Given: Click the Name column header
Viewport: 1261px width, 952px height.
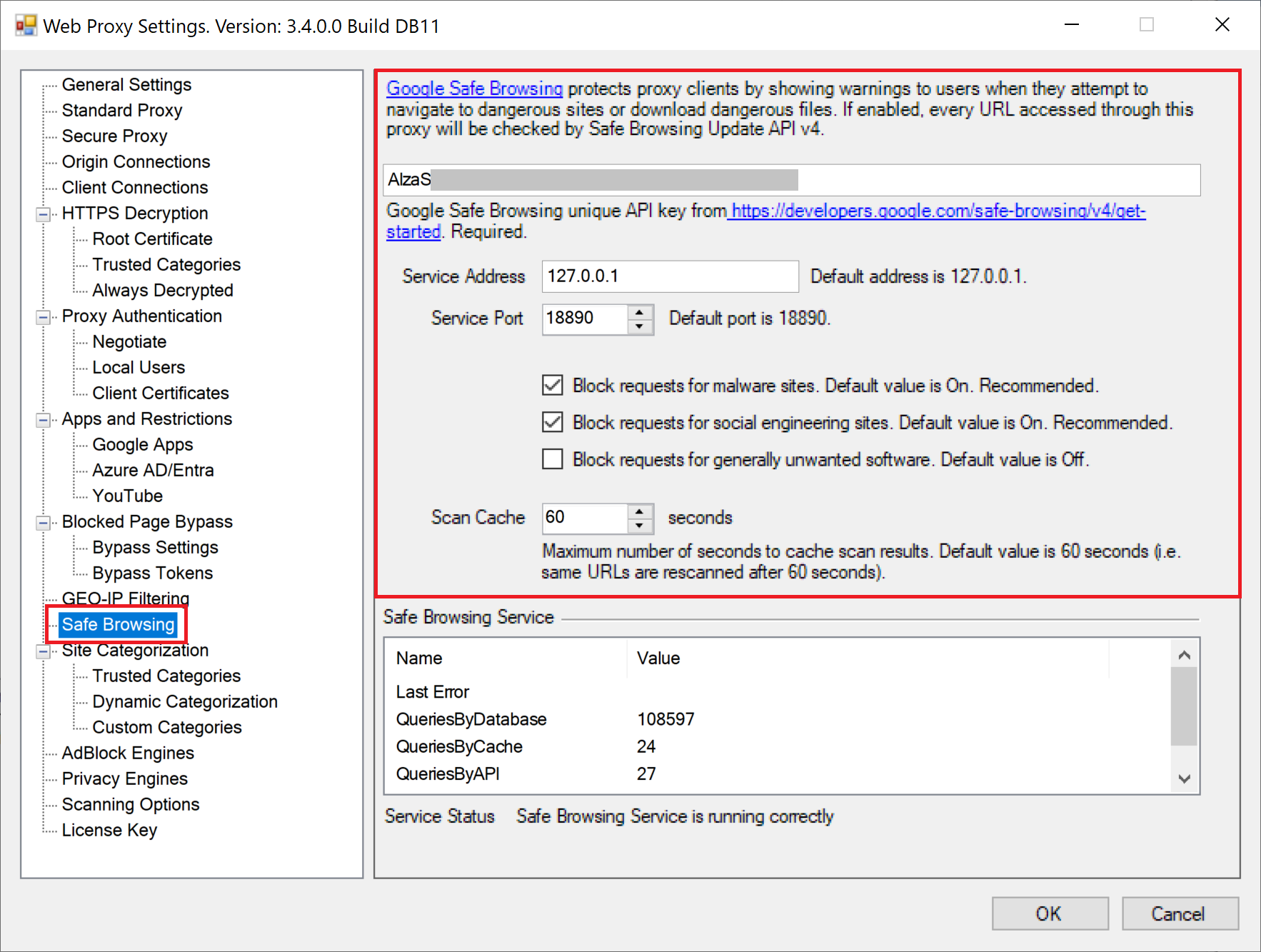Looking at the screenshot, I should [x=507, y=658].
